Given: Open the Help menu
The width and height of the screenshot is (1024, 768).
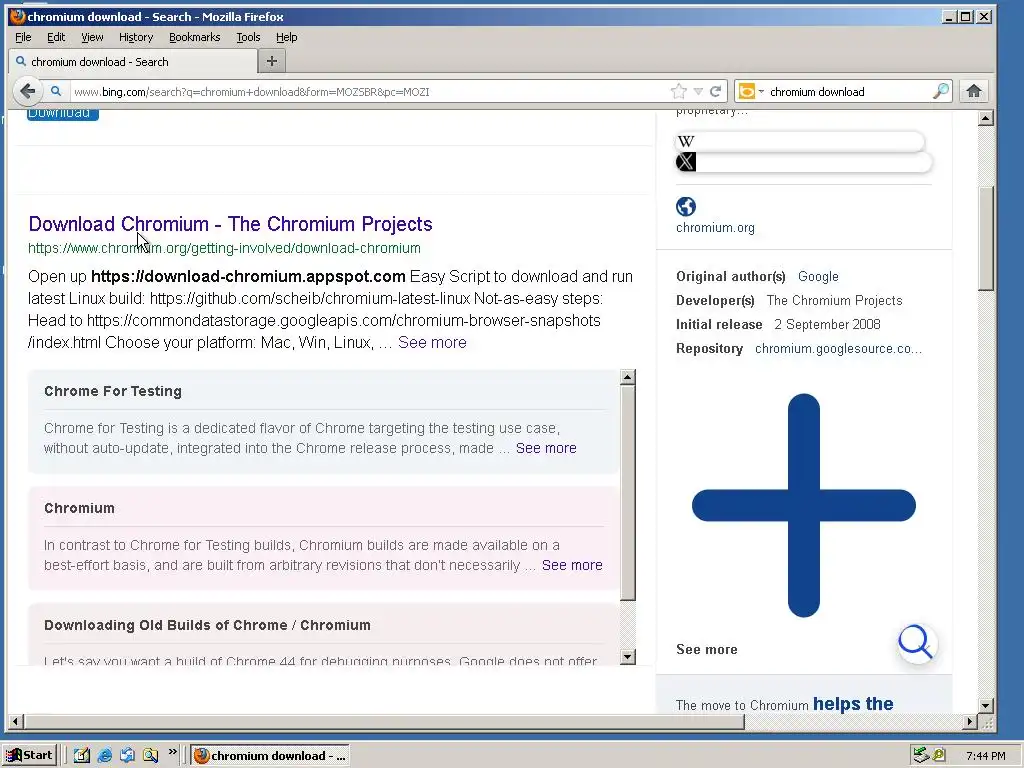Looking at the screenshot, I should (x=287, y=37).
